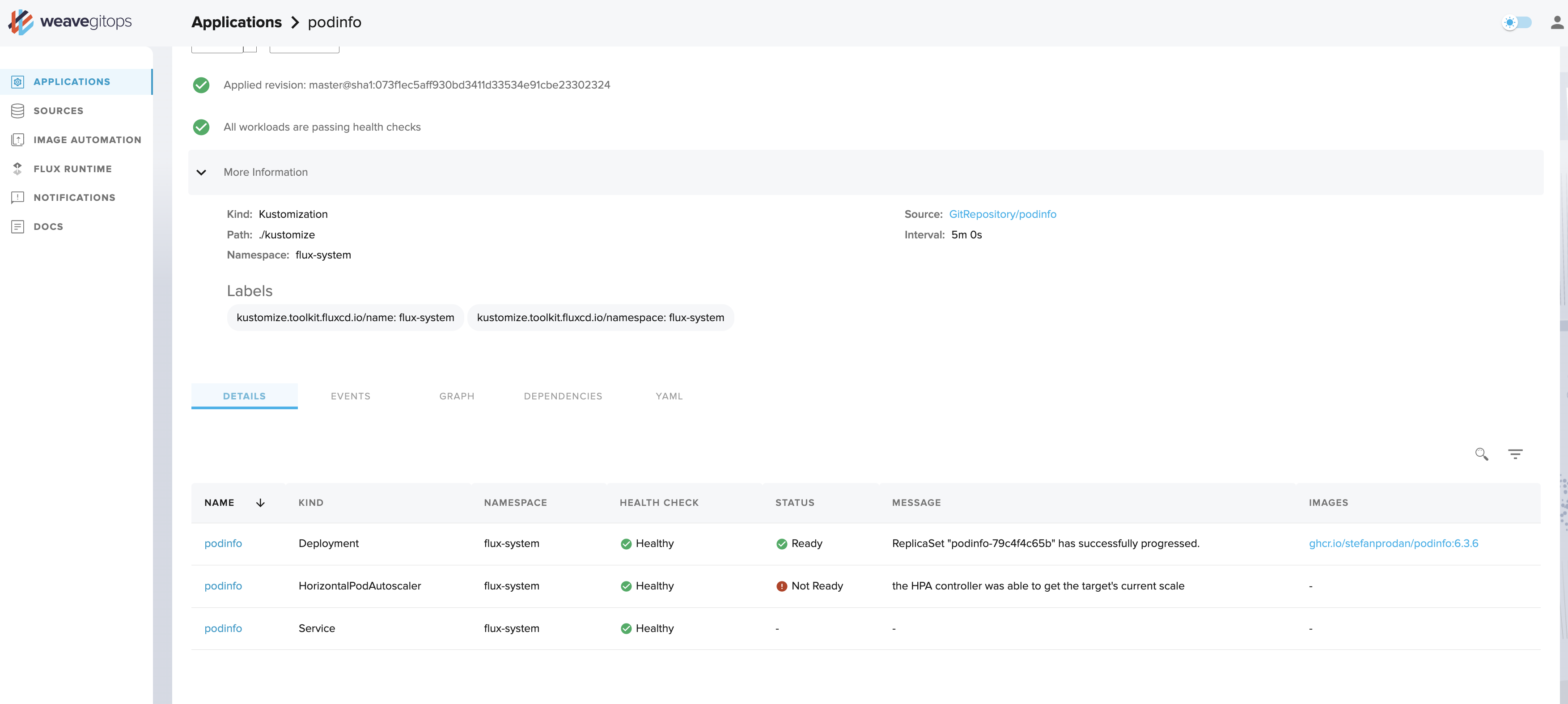Click podinfo breadcrumb title
The width and height of the screenshot is (1568, 704).
(334, 22)
